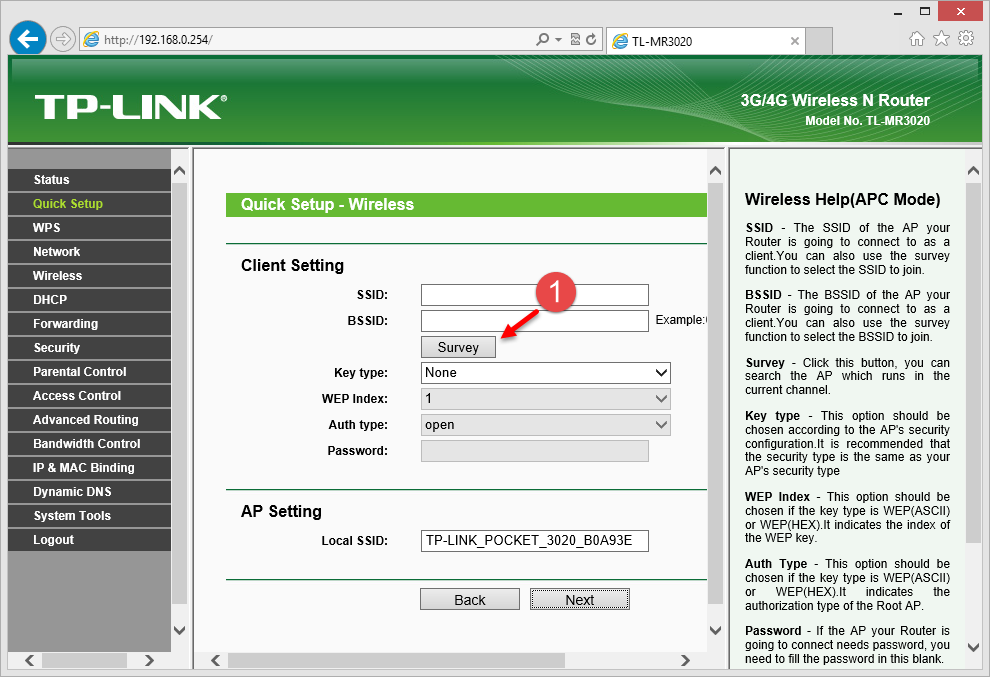Click the Wireless Help(APC Mode) heading
The image size is (990, 677).
point(842,200)
